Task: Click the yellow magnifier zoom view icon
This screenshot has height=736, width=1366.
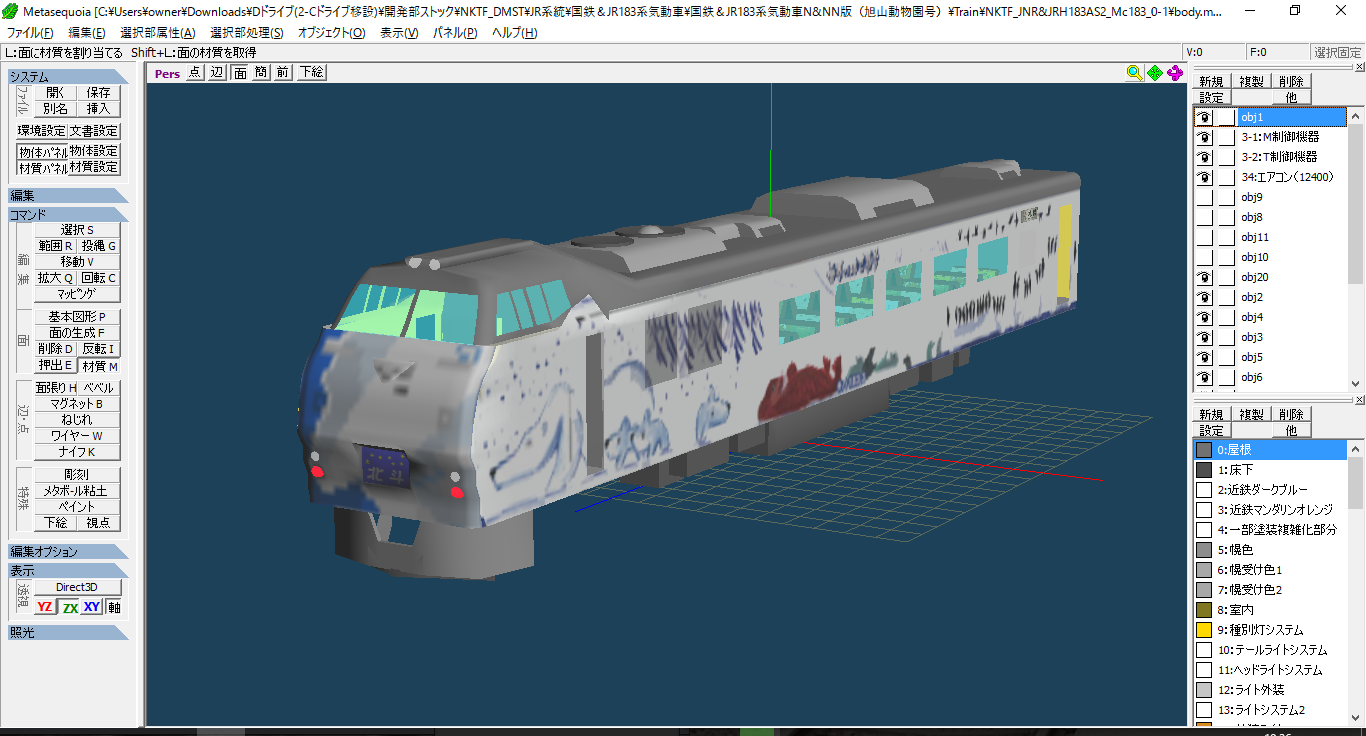Action: click(1134, 72)
